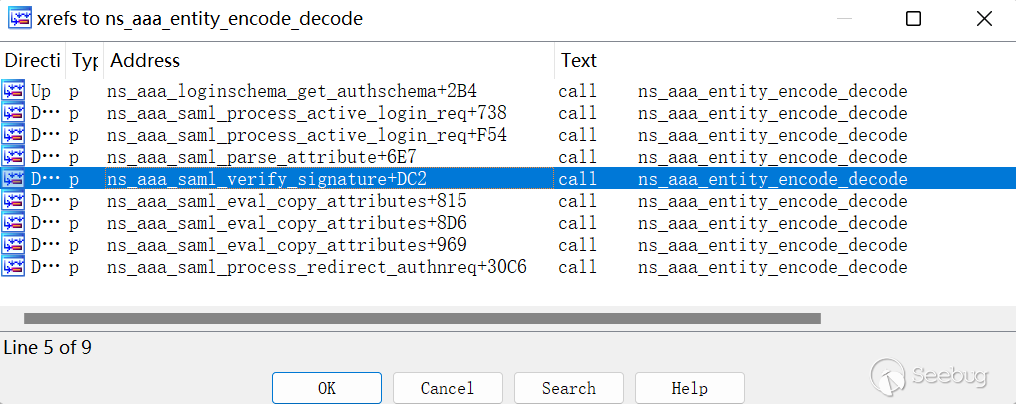Maximize the xrefs dialog window
1016x404 pixels.
tap(913, 19)
